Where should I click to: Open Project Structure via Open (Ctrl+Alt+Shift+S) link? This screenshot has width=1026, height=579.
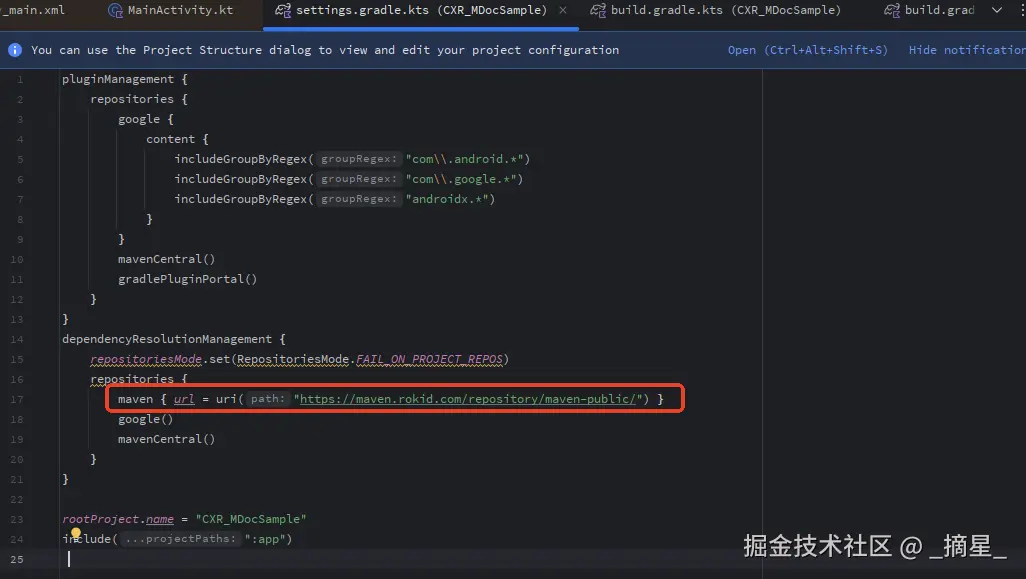(807, 50)
